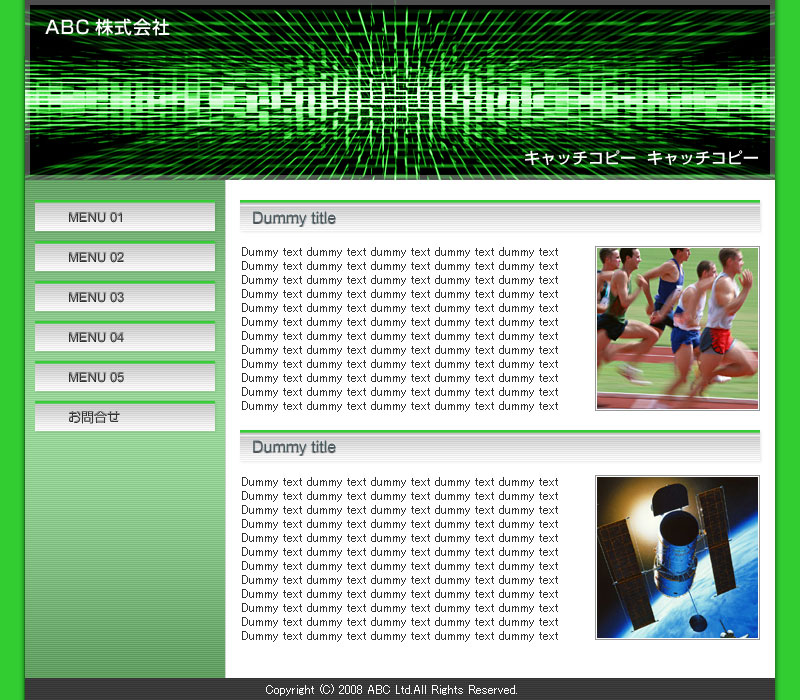Go to MENU 03 page
The width and height of the screenshot is (800, 700).
(x=125, y=296)
